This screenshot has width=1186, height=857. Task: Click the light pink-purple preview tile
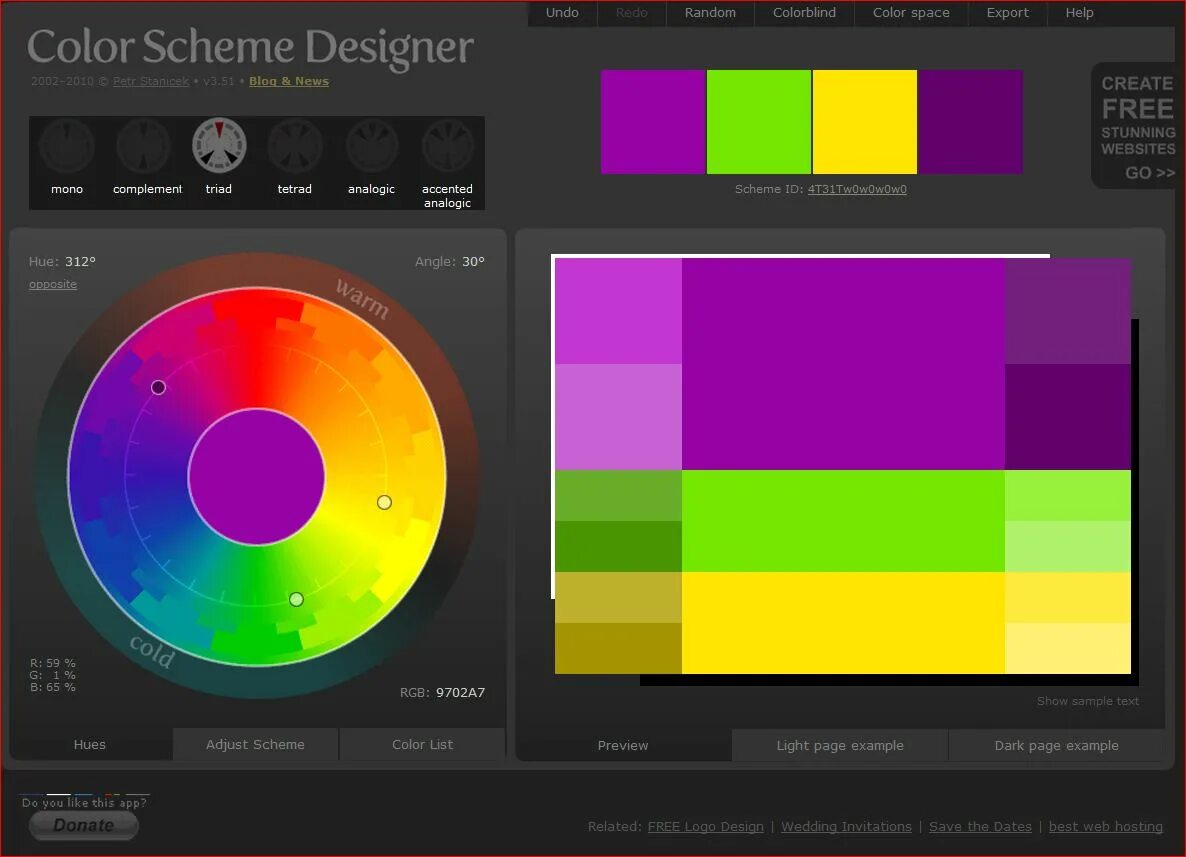619,418
